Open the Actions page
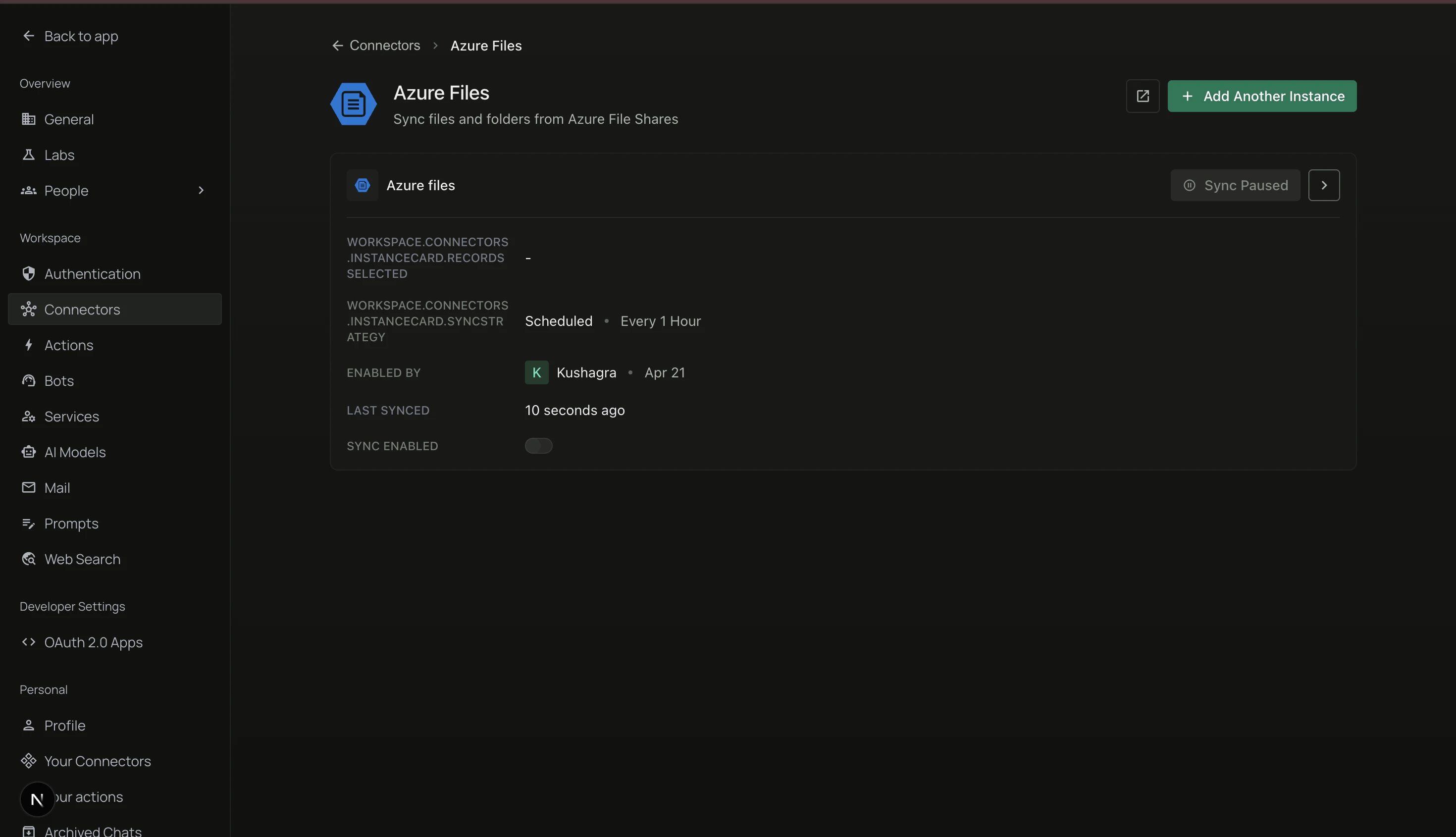 pos(115,345)
